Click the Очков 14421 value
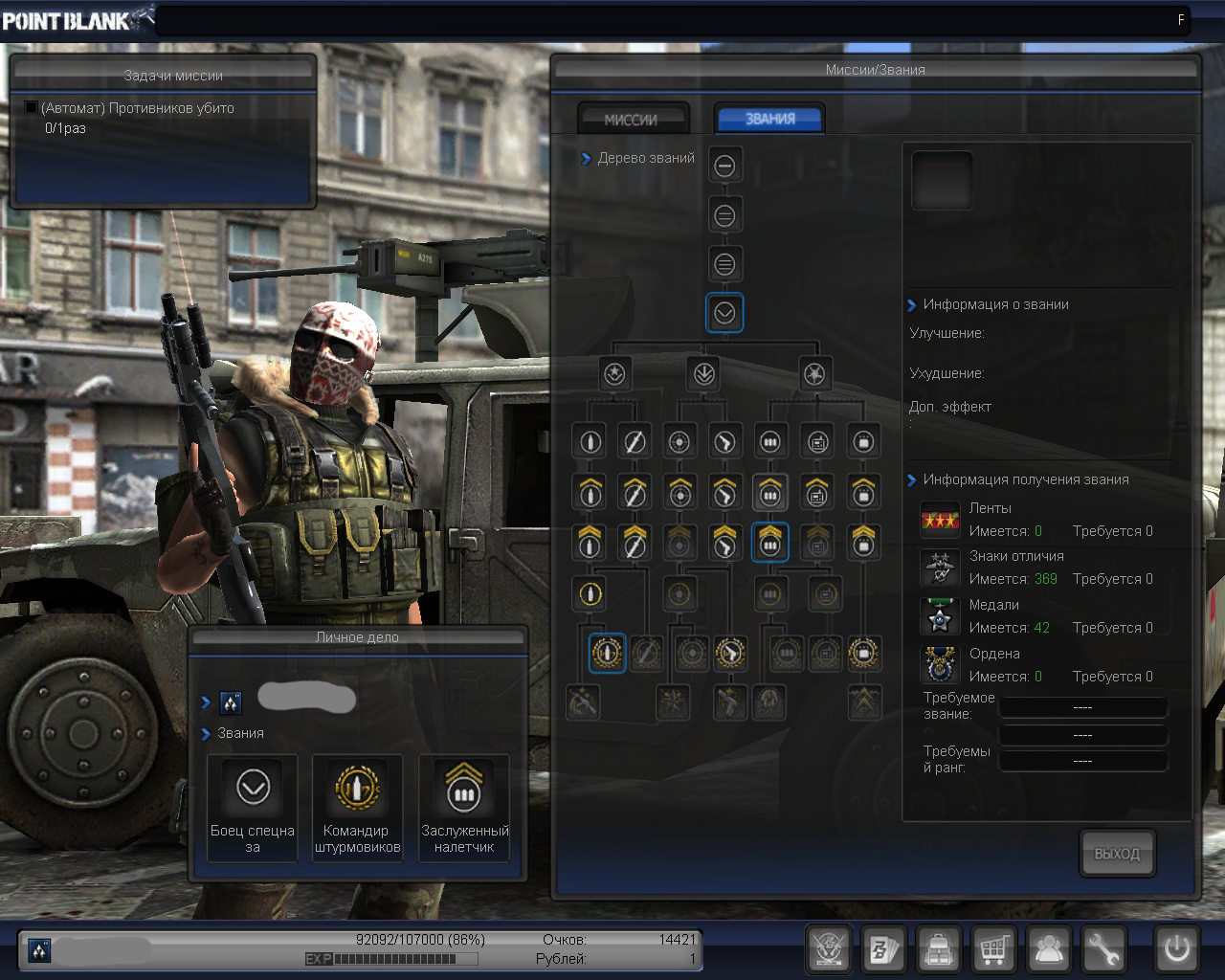The height and width of the screenshot is (980, 1225). pyautogui.click(x=678, y=940)
